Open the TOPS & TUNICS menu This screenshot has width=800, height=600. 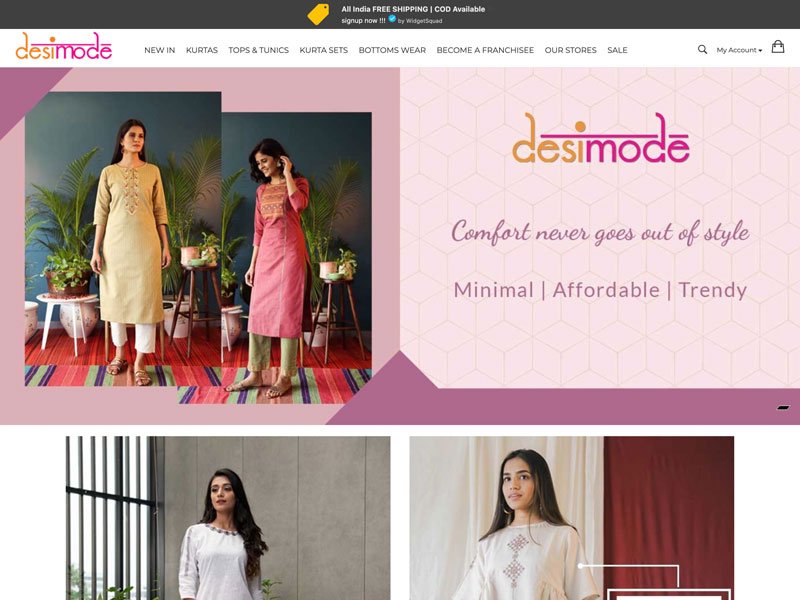click(258, 50)
